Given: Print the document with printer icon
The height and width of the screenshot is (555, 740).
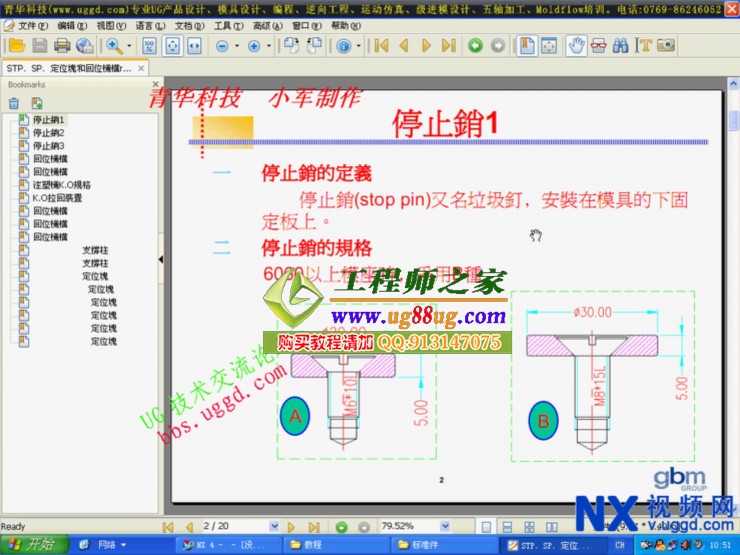Looking at the screenshot, I should (62, 46).
